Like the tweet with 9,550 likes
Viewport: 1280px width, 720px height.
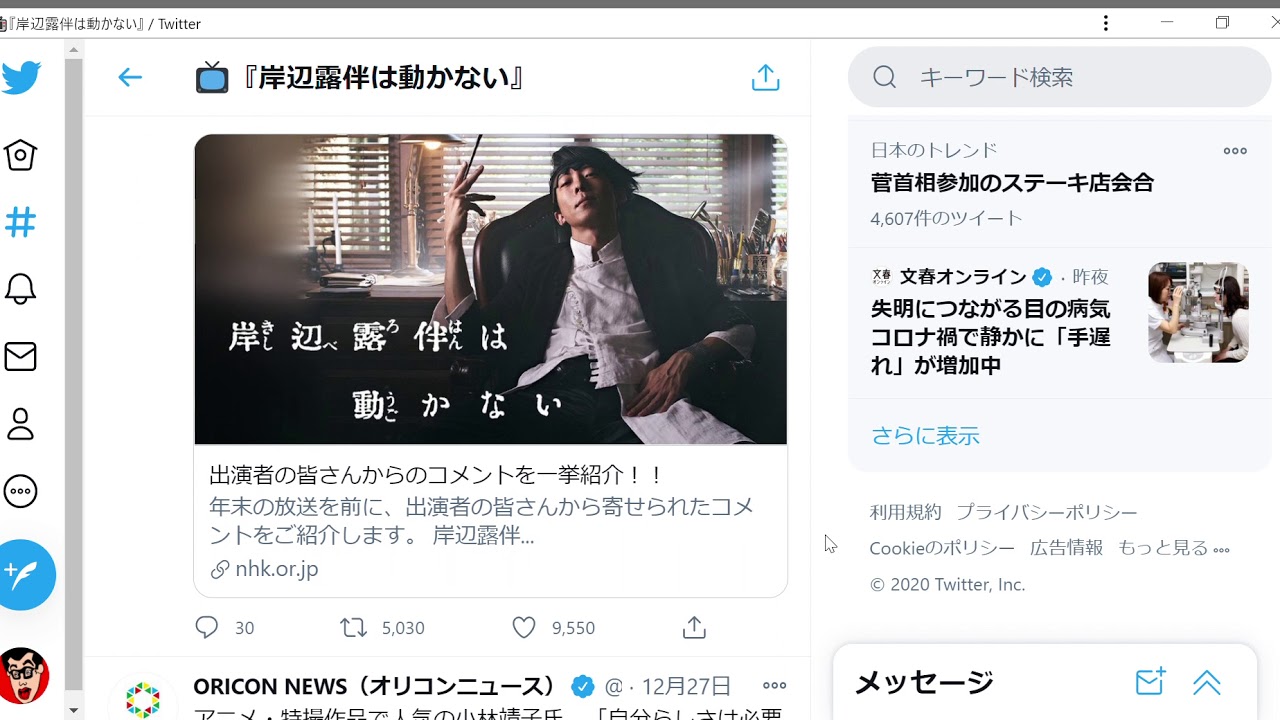(x=524, y=627)
